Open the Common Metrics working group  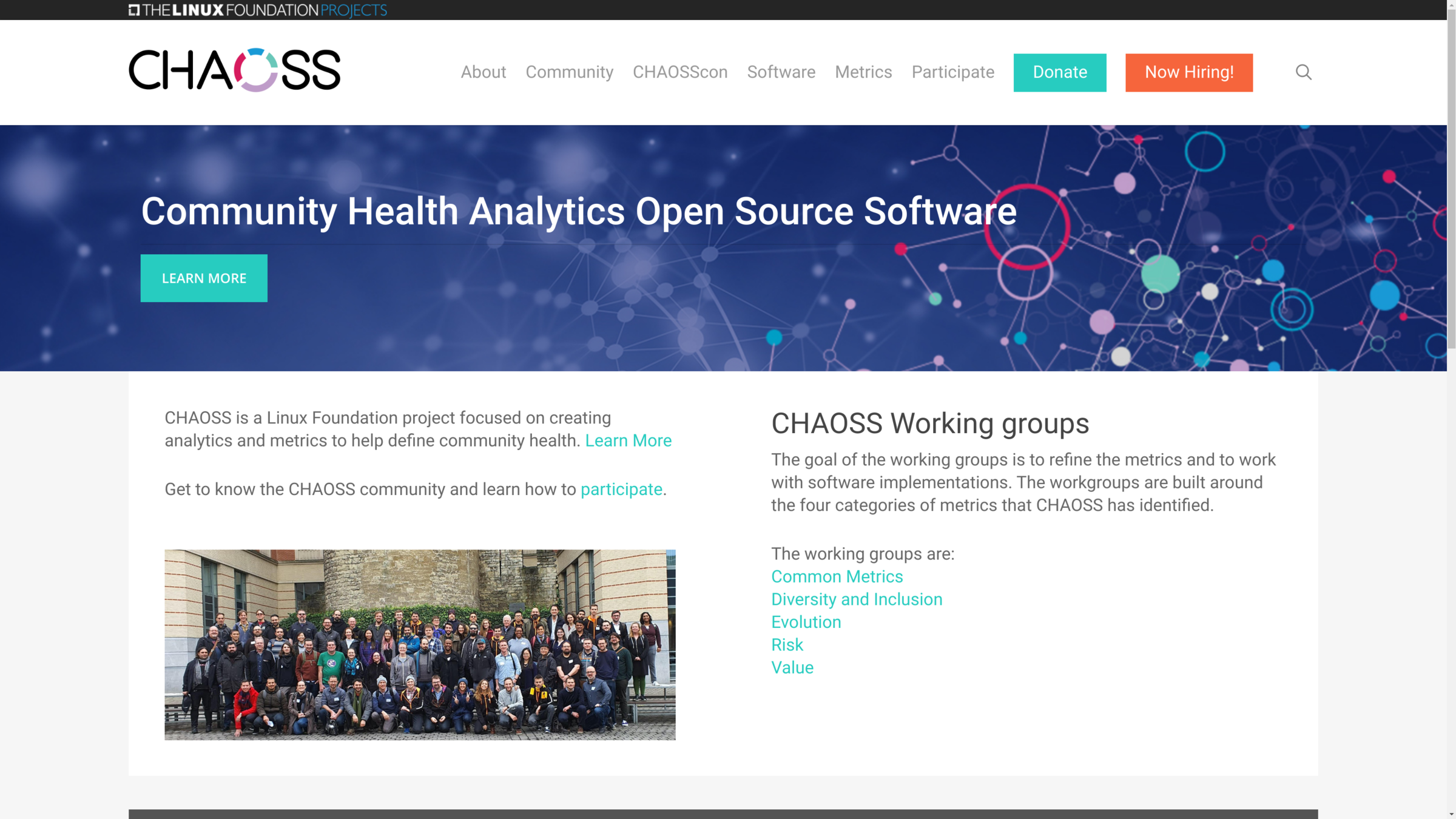tap(837, 576)
